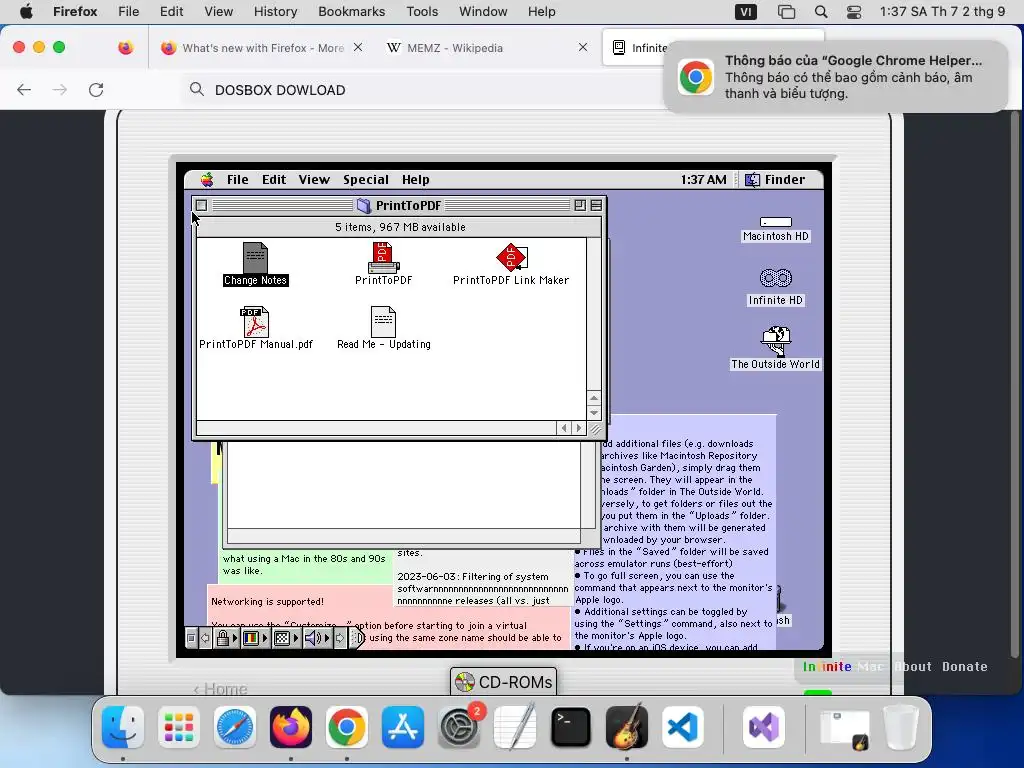Image resolution: width=1024 pixels, height=768 pixels.
Task: Switch to What's new with Firefox tab
Action: tap(261, 48)
